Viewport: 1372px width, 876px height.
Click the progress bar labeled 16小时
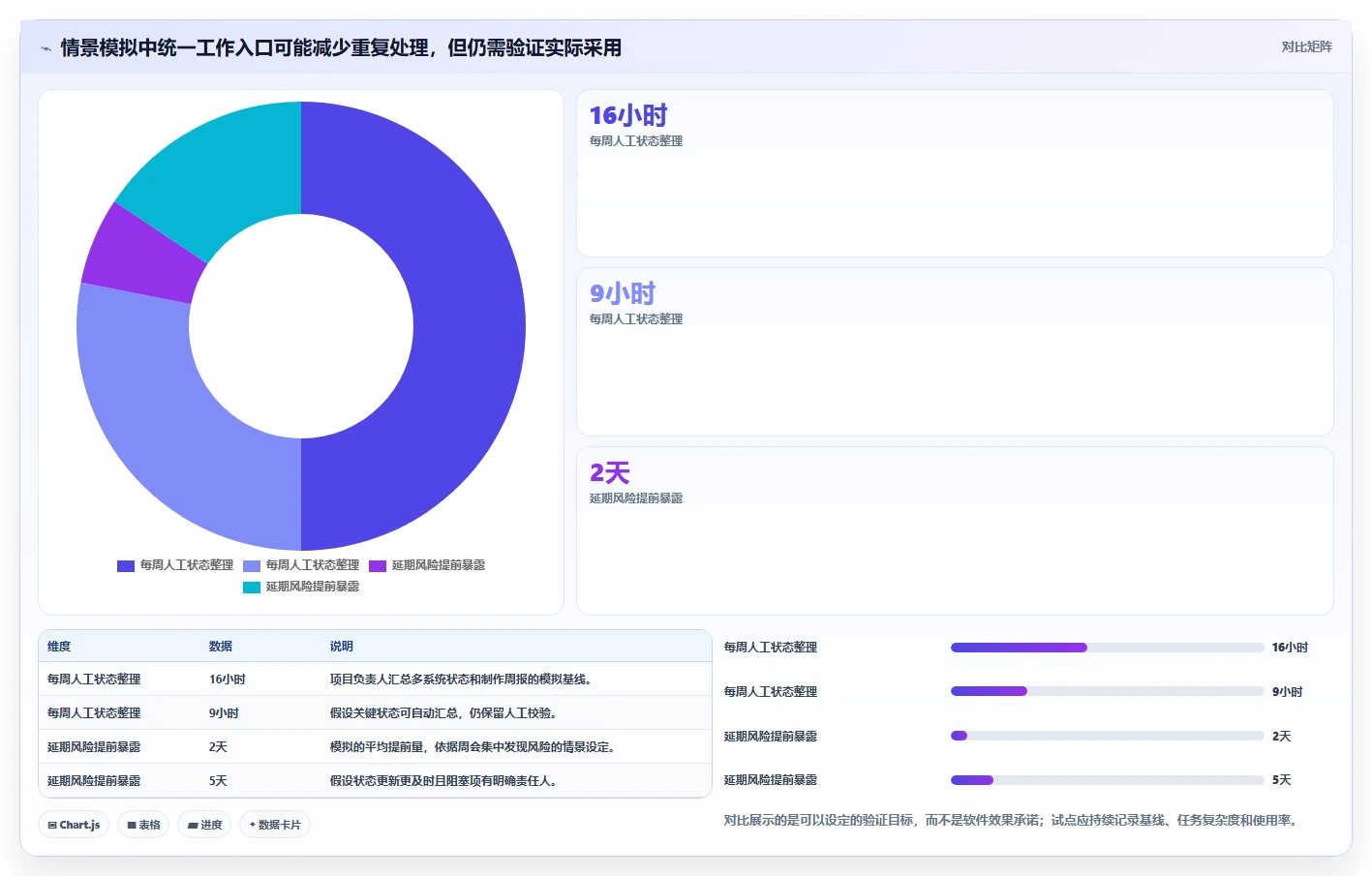point(1108,648)
